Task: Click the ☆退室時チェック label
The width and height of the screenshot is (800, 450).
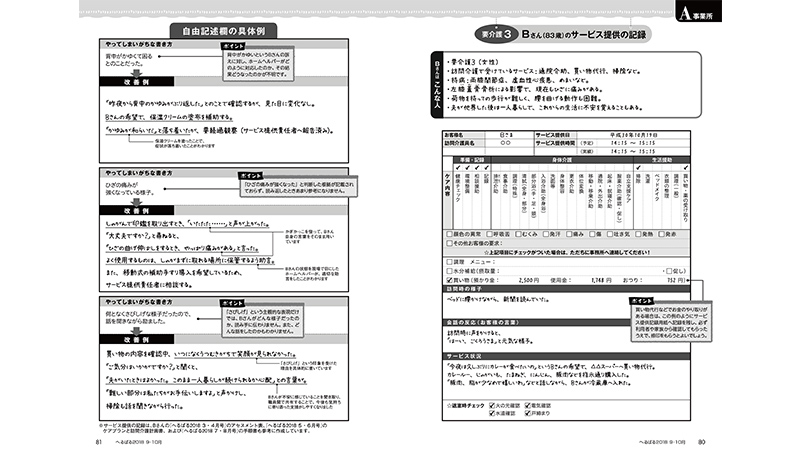Action: [x=465, y=406]
